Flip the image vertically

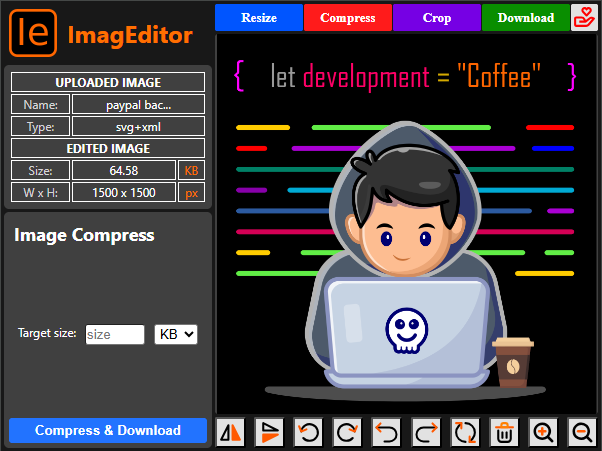click(270, 432)
